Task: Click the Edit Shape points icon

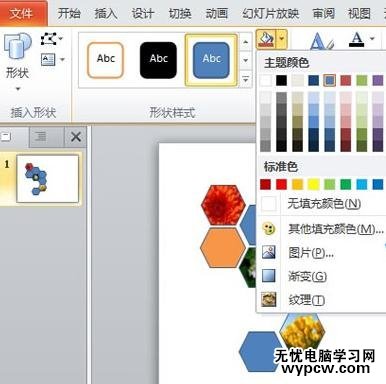Action: [49, 39]
